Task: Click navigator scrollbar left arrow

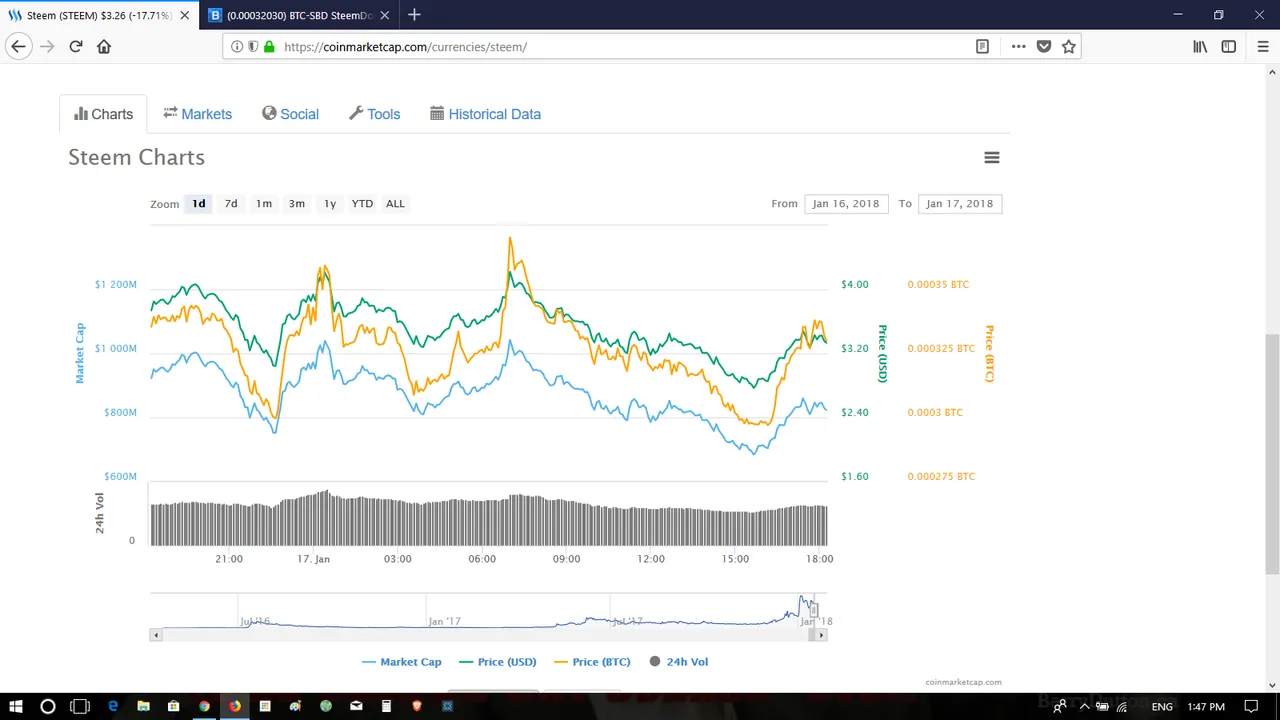Action: (x=156, y=635)
